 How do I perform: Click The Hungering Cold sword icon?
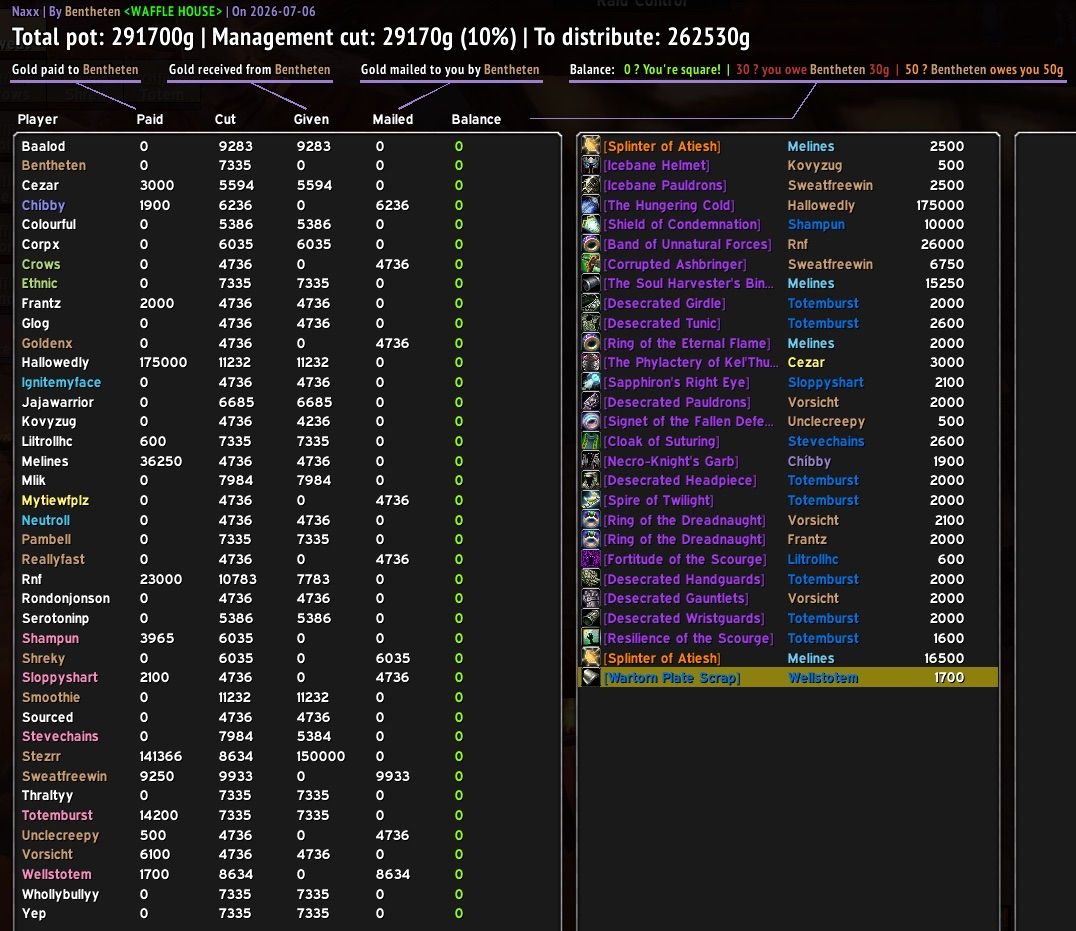(591, 205)
